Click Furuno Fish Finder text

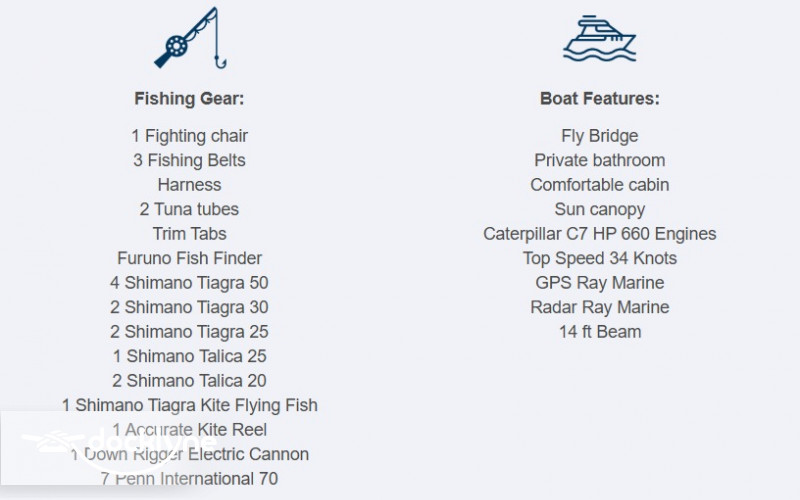tap(189, 258)
